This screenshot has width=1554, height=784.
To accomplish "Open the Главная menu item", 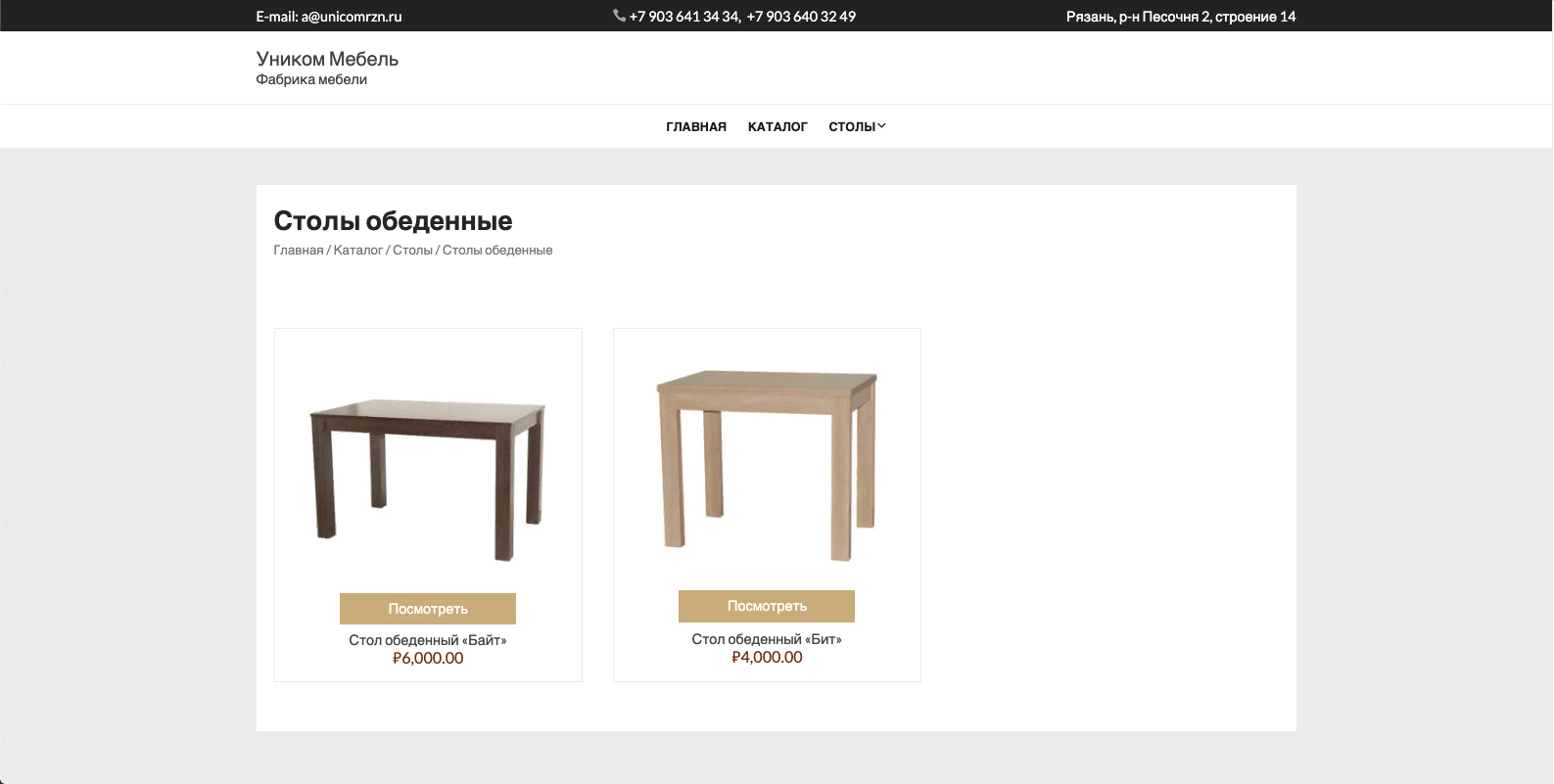I will click(x=696, y=127).
